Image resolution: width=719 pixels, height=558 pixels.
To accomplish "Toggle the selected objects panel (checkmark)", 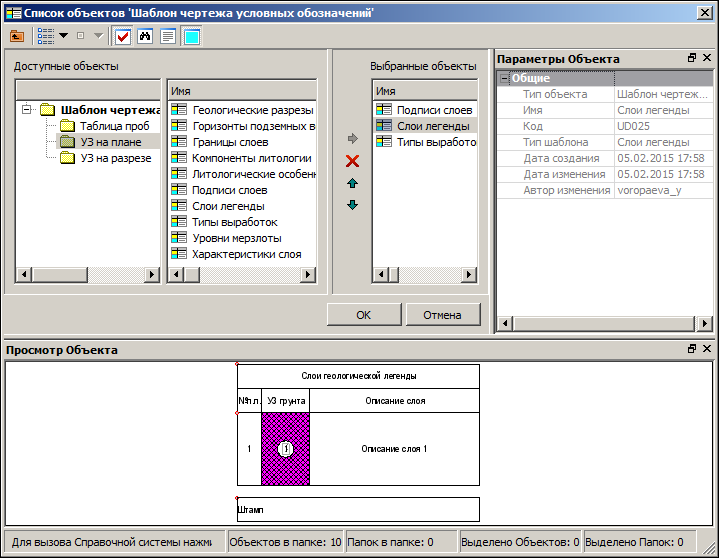I will 123,36.
